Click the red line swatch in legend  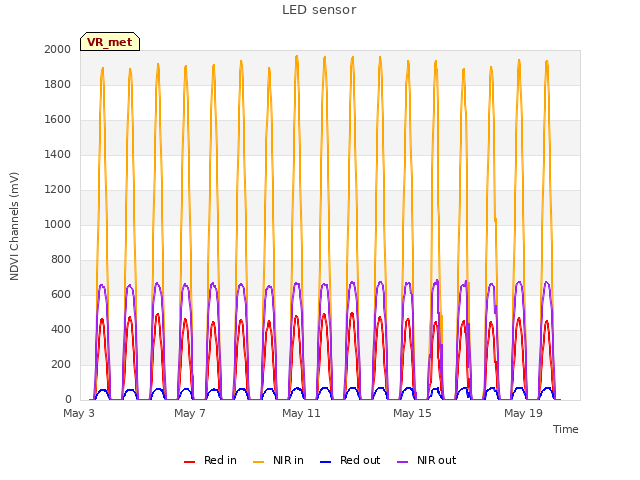[x=189, y=462]
